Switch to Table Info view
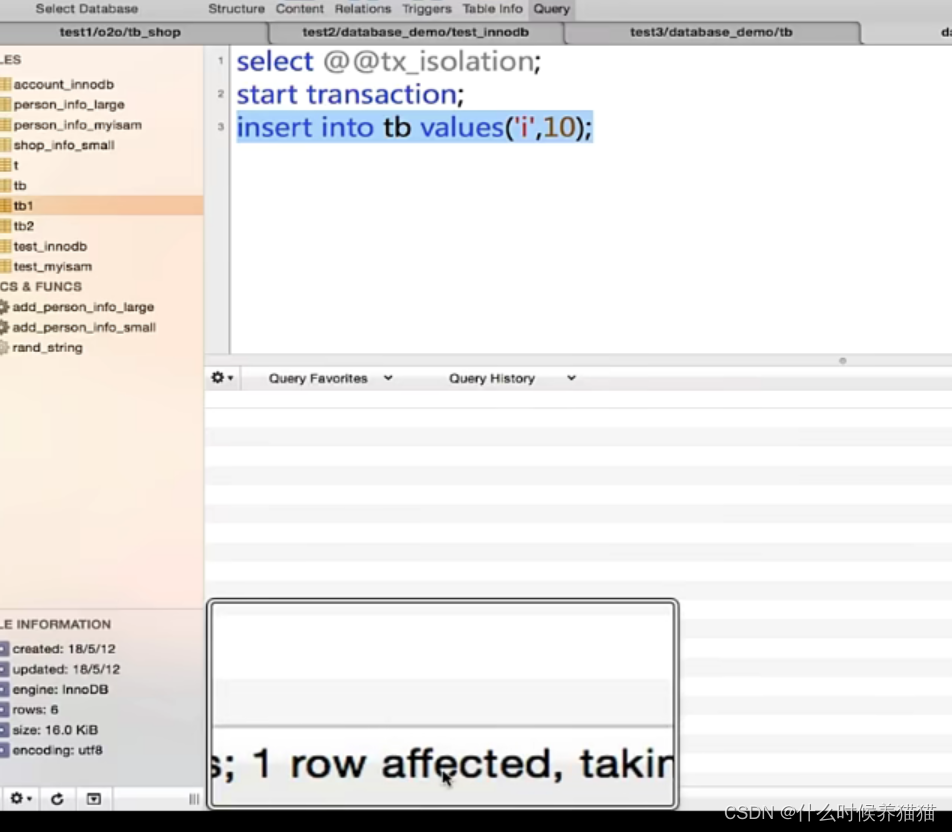The image size is (952, 832). 492,9
